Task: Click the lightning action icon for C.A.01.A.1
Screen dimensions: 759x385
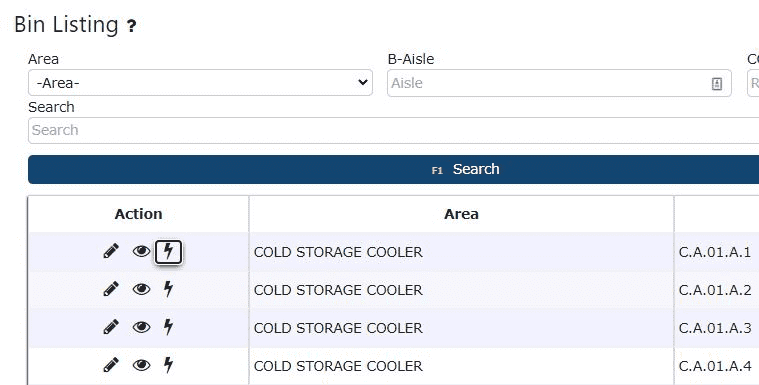Action: [168, 252]
